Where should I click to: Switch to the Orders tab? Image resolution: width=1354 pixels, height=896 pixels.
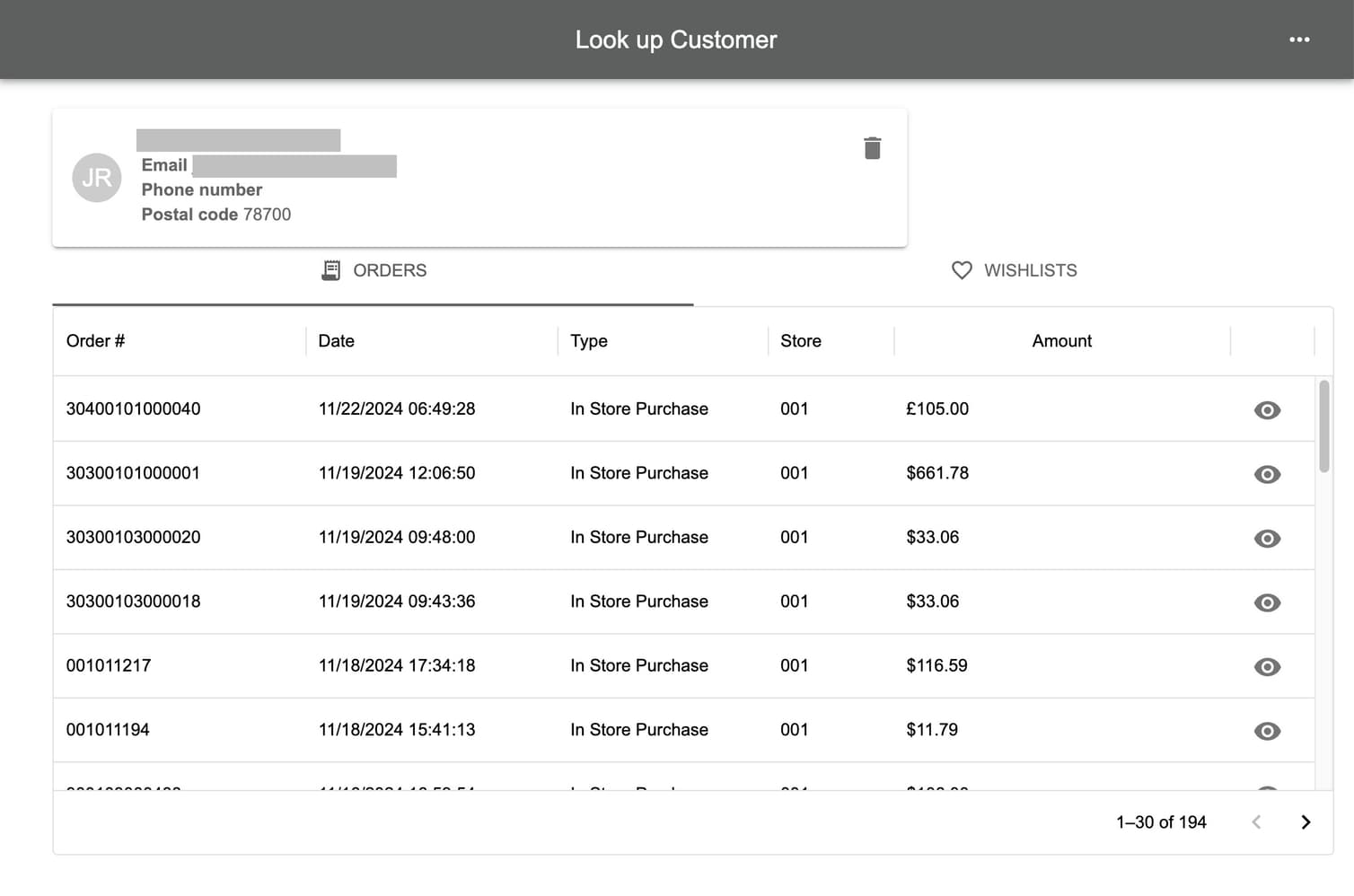(373, 270)
